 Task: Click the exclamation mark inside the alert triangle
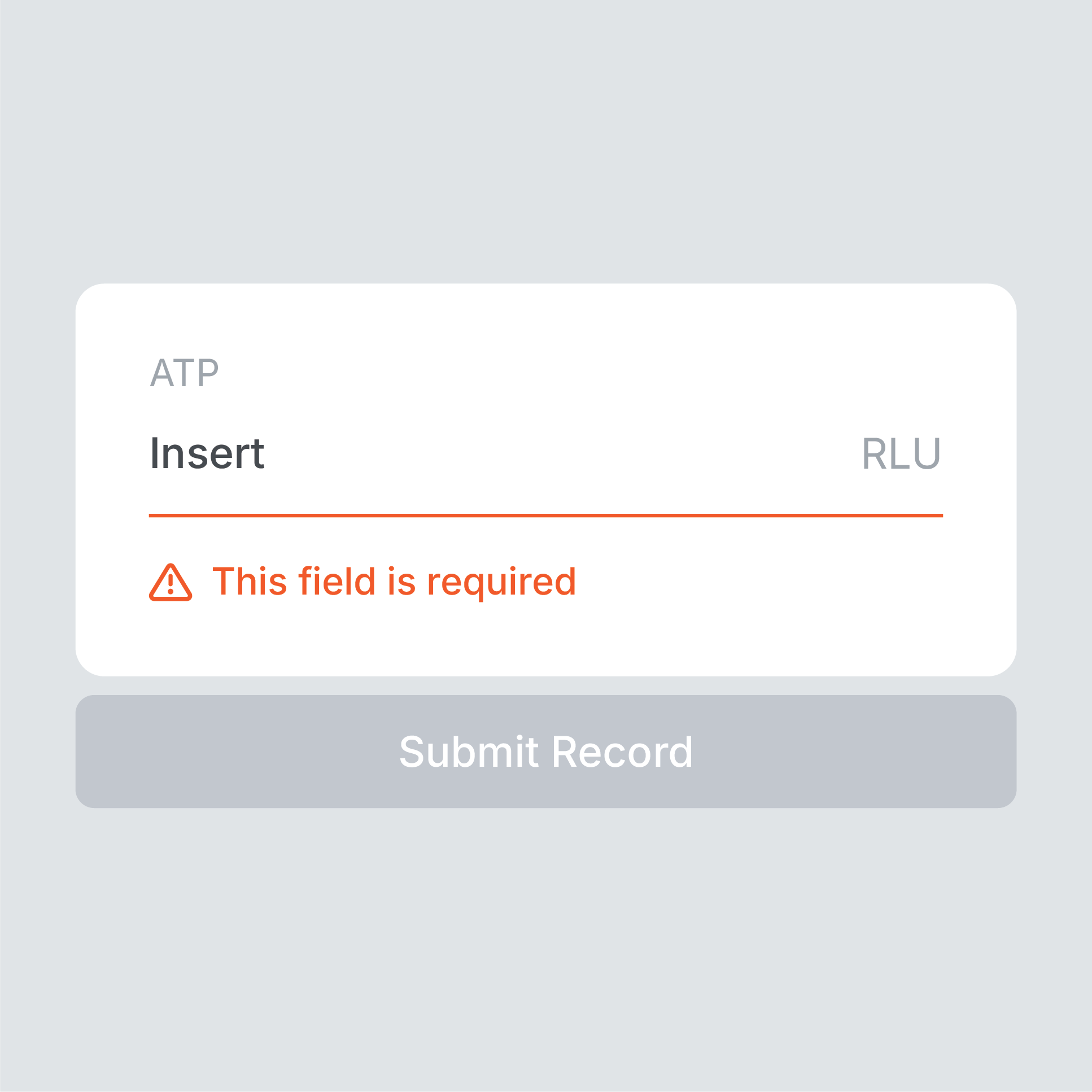(171, 584)
